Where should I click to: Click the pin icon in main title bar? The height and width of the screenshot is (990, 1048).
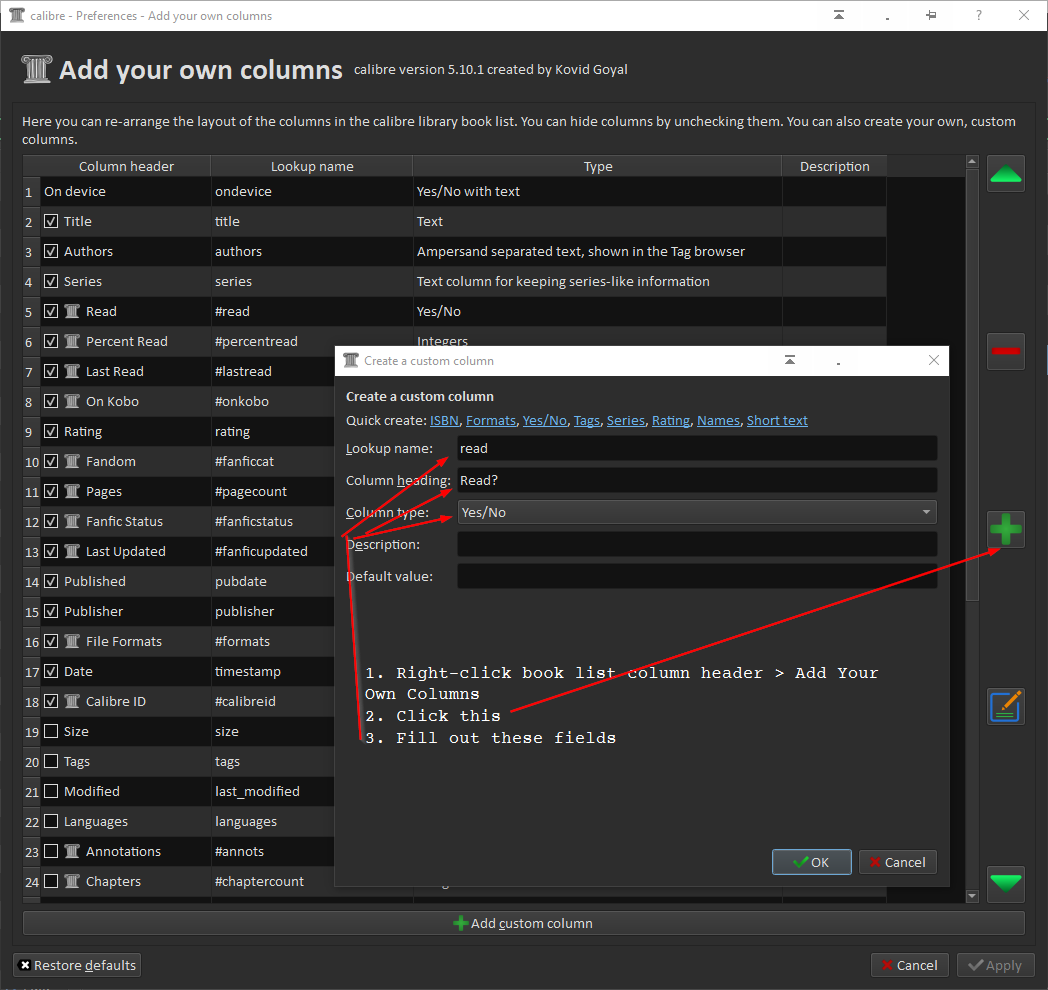point(931,15)
